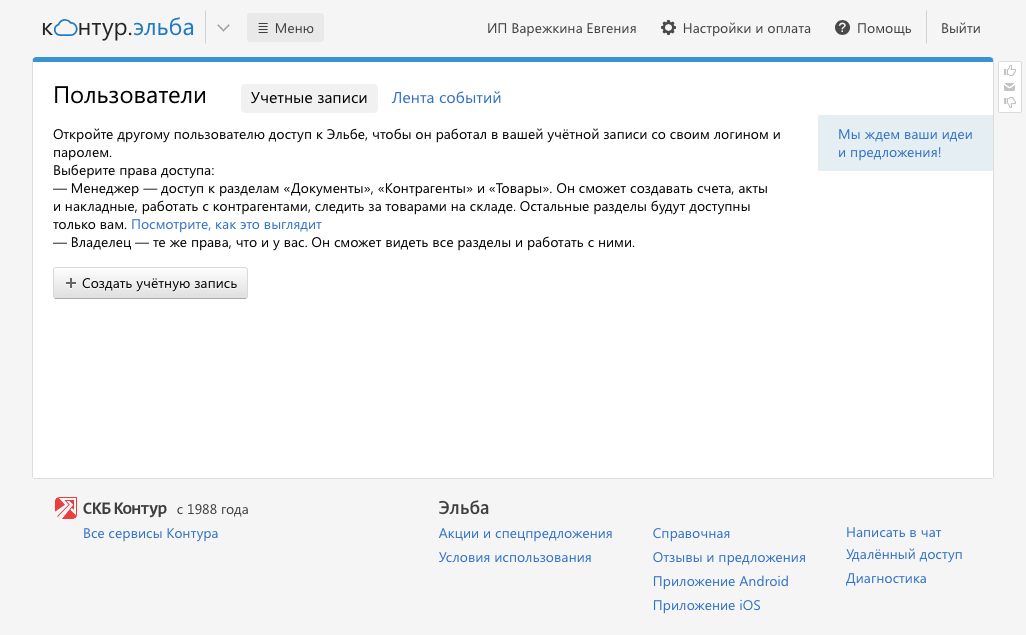Click the thumbs up feedback icon
Image resolution: width=1026 pixels, height=635 pixels.
pyautogui.click(x=1010, y=71)
